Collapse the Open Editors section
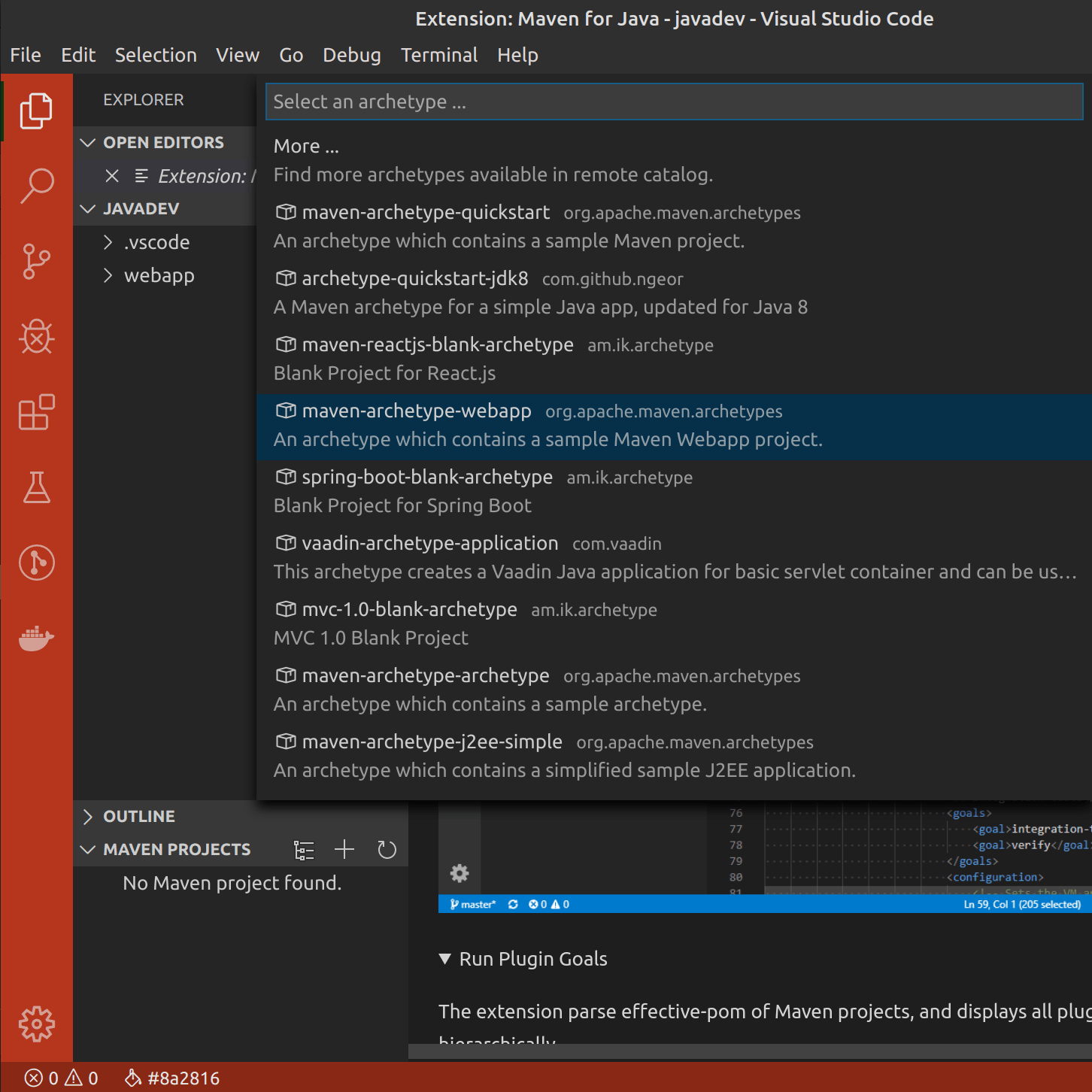 [x=88, y=142]
